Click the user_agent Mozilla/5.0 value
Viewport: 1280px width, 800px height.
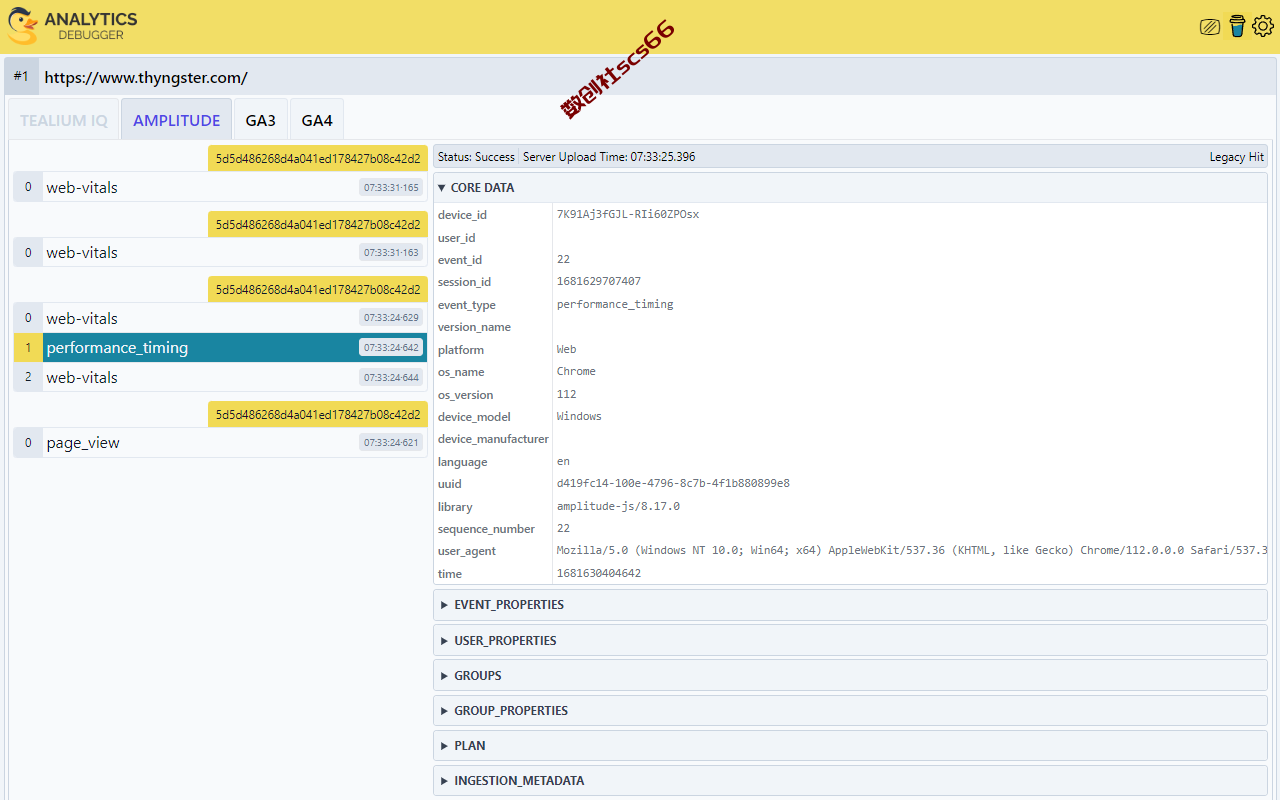911,550
